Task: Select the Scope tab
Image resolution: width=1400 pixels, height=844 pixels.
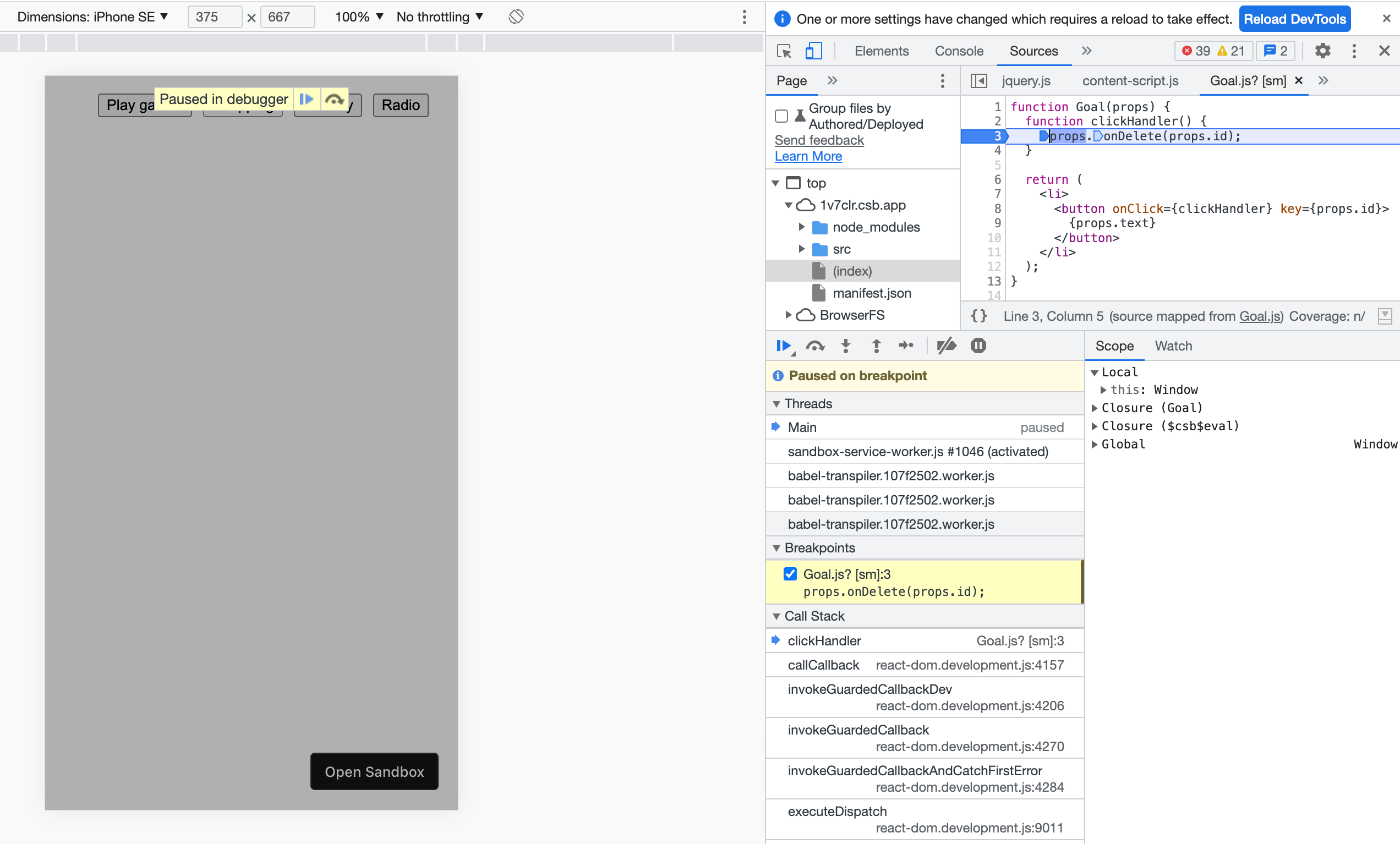Action: (1114, 346)
